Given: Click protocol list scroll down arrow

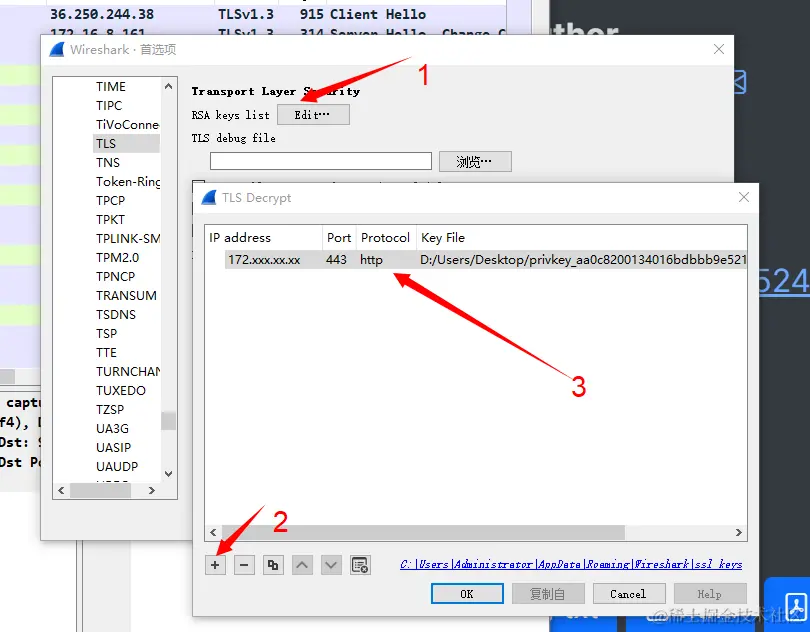Looking at the screenshot, I should (168, 473).
